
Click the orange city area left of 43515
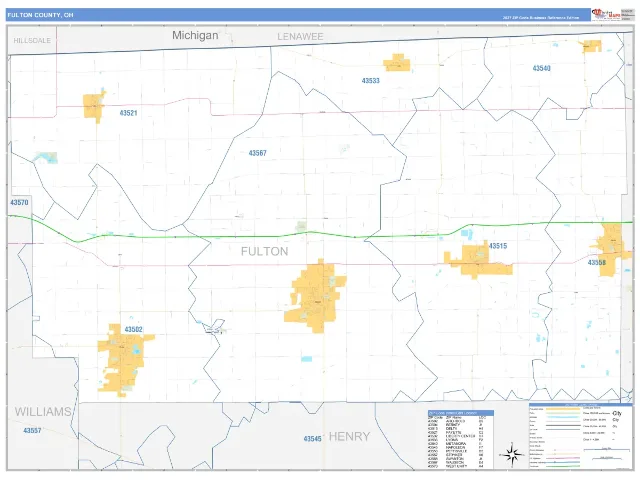coord(478,260)
